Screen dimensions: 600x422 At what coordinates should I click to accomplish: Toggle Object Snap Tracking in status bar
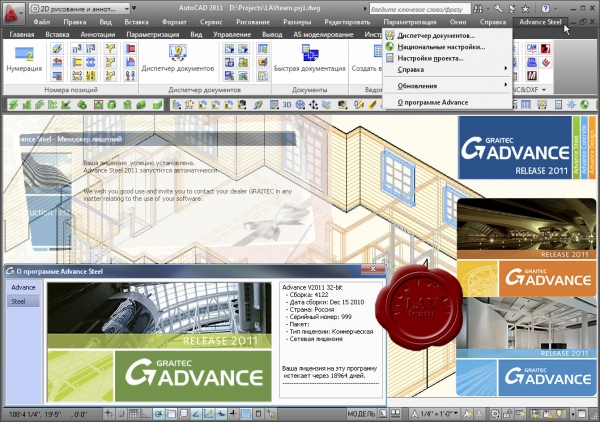coord(196,414)
